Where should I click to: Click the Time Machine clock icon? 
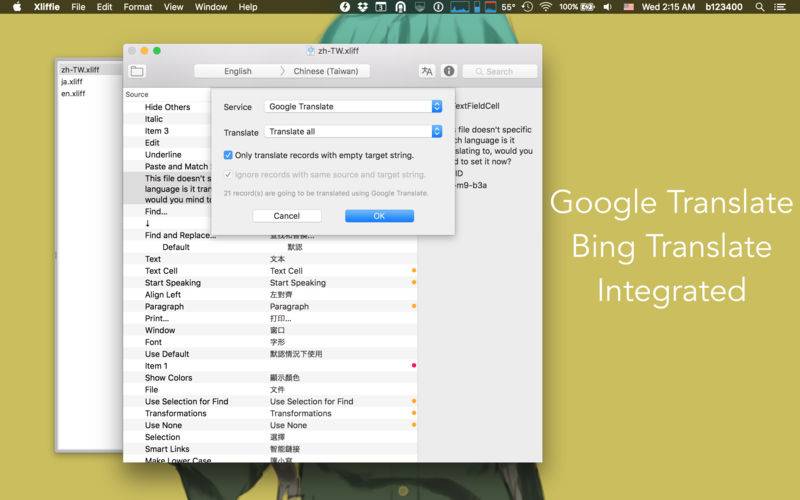(527, 7)
